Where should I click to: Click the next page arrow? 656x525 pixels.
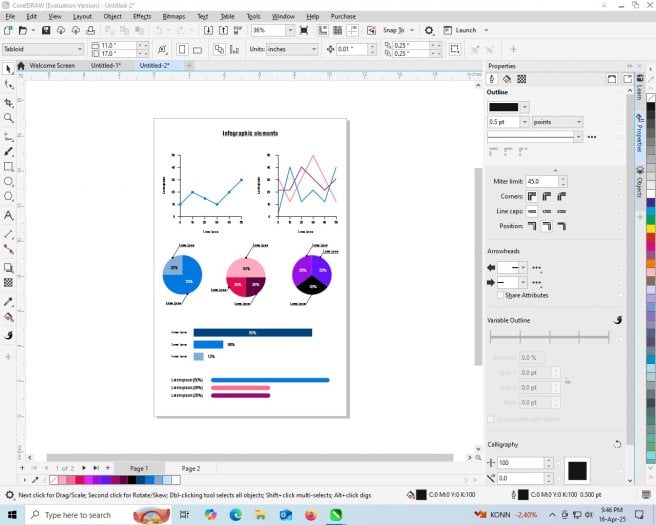84,468
